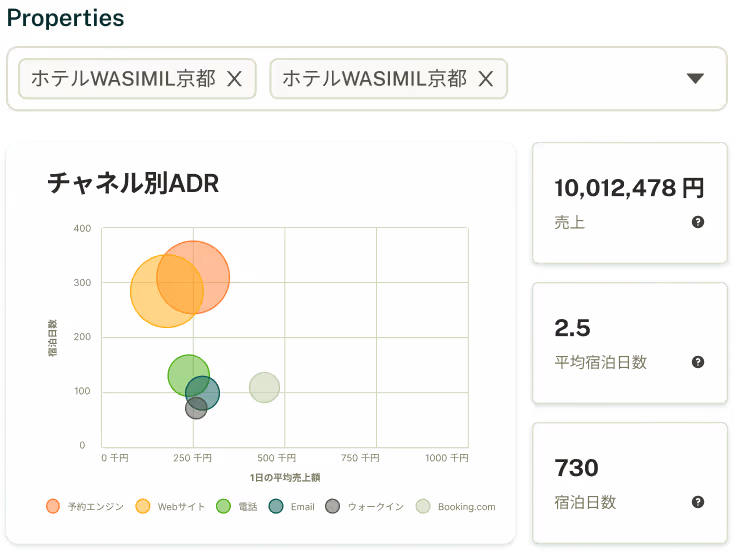Image resolution: width=734 pixels, height=552 pixels.
Task: Click the 400 y-axis tick
Action: [82, 228]
